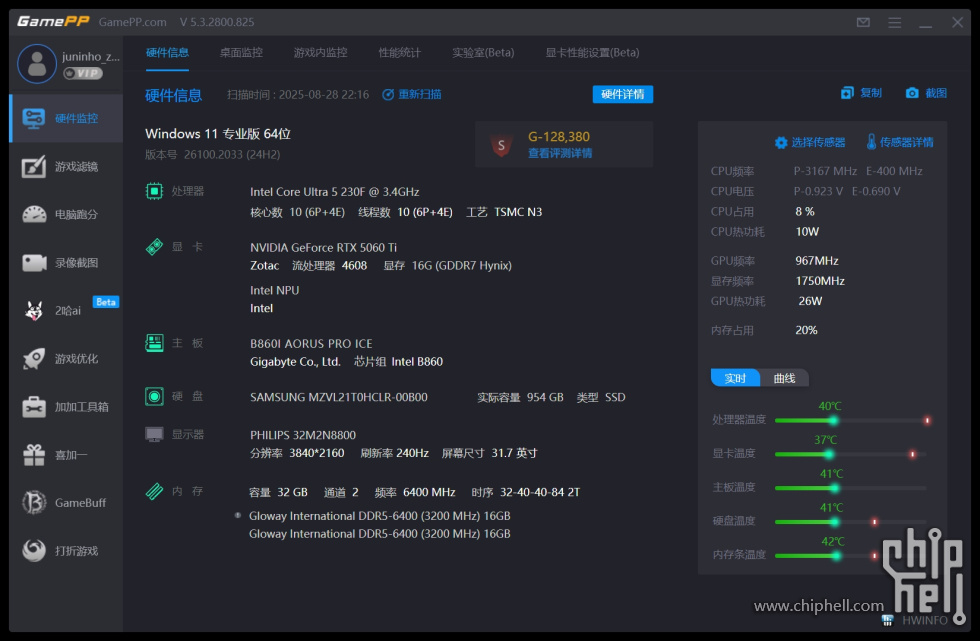Open 硬件监控 hardware monitor sidebar icon
This screenshot has width=980, height=641.
click(x=33, y=118)
